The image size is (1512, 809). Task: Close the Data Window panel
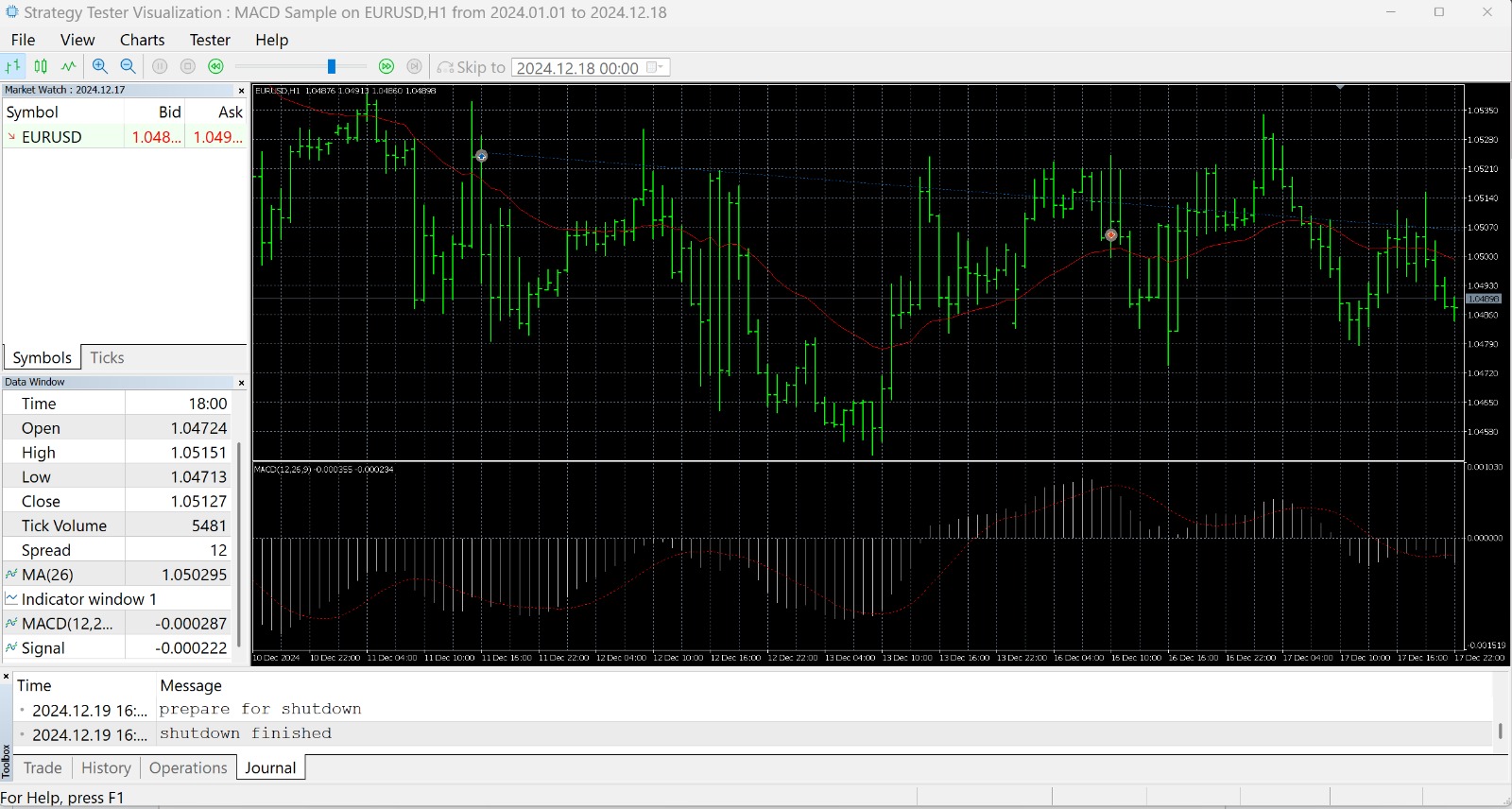coord(241,383)
